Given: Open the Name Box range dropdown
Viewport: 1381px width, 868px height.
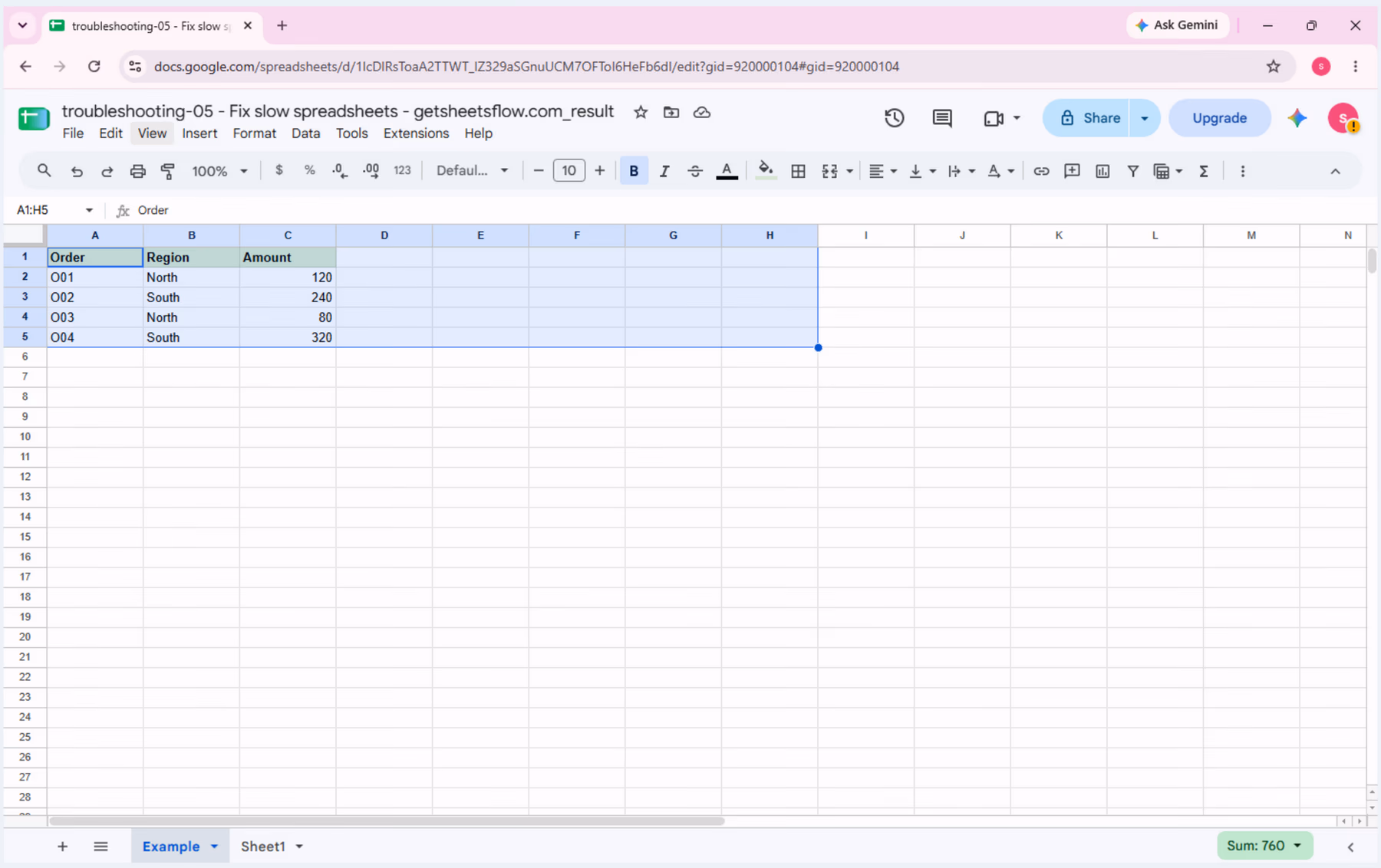Looking at the screenshot, I should 89,210.
